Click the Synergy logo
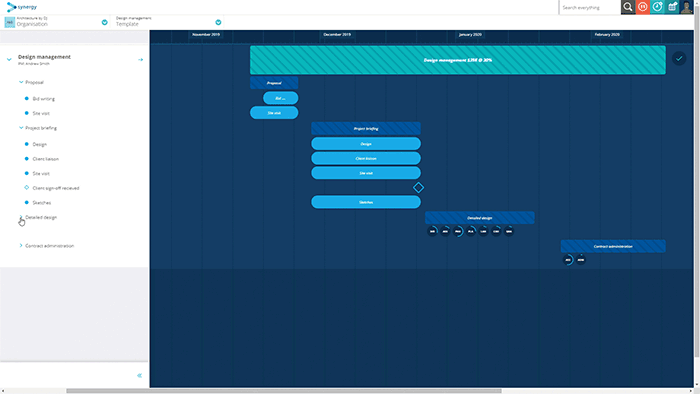Image resolution: width=700 pixels, height=394 pixels. pyautogui.click(x=22, y=7)
